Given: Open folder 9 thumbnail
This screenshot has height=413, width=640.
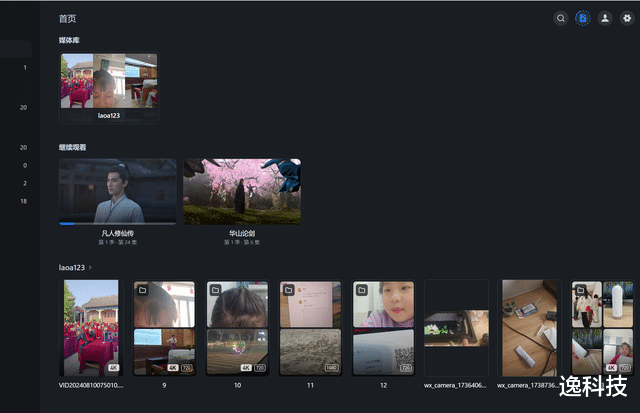Looking at the screenshot, I should point(164,328).
